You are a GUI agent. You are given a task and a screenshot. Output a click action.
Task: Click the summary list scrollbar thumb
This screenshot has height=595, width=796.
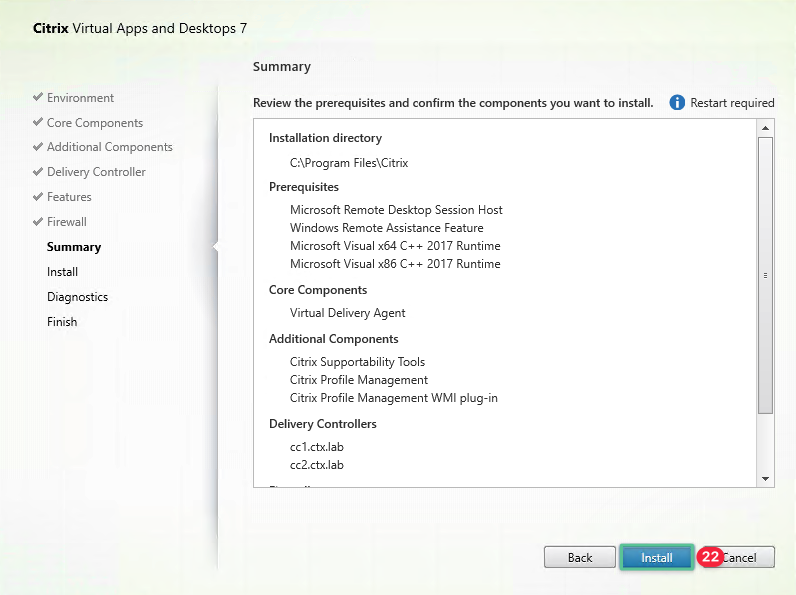(x=766, y=275)
